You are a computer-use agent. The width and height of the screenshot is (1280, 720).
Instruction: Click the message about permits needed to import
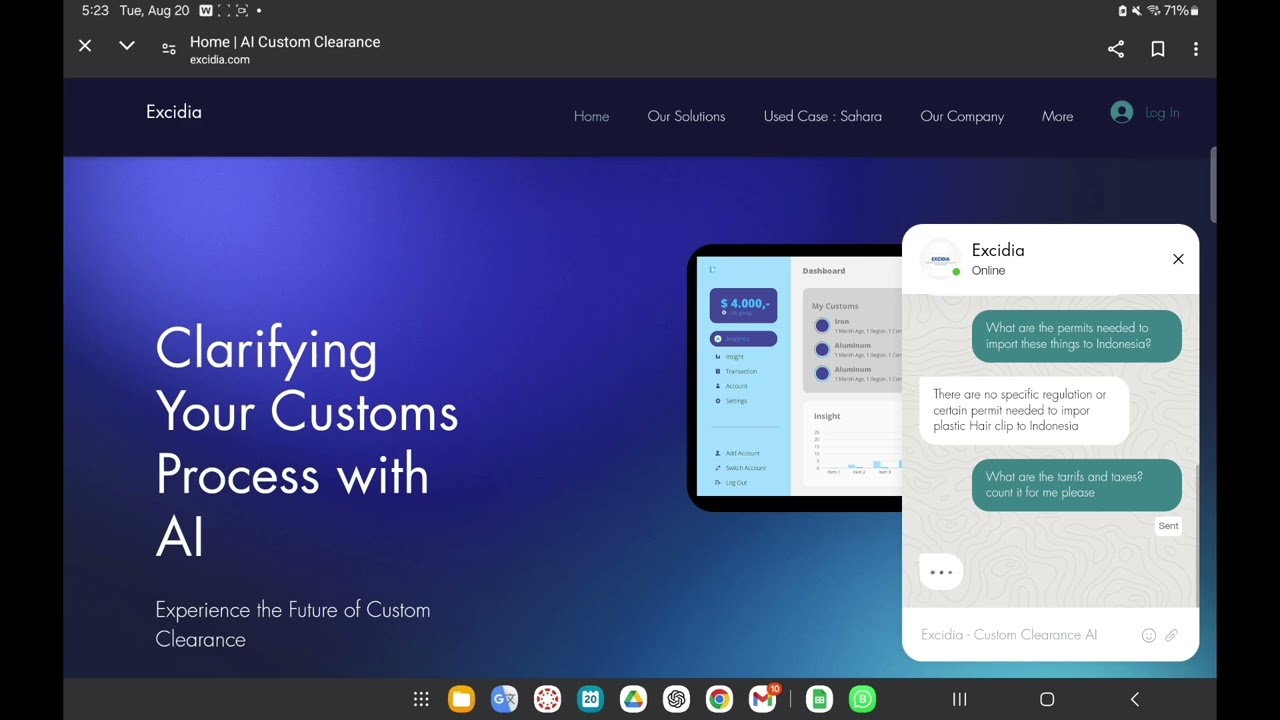pos(1077,336)
